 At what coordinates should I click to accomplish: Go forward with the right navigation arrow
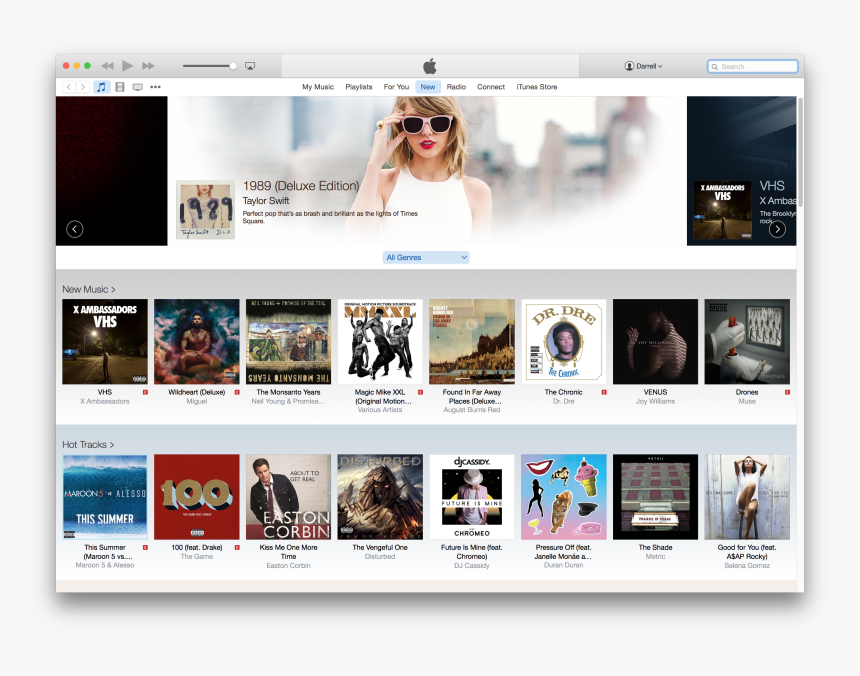(82, 87)
